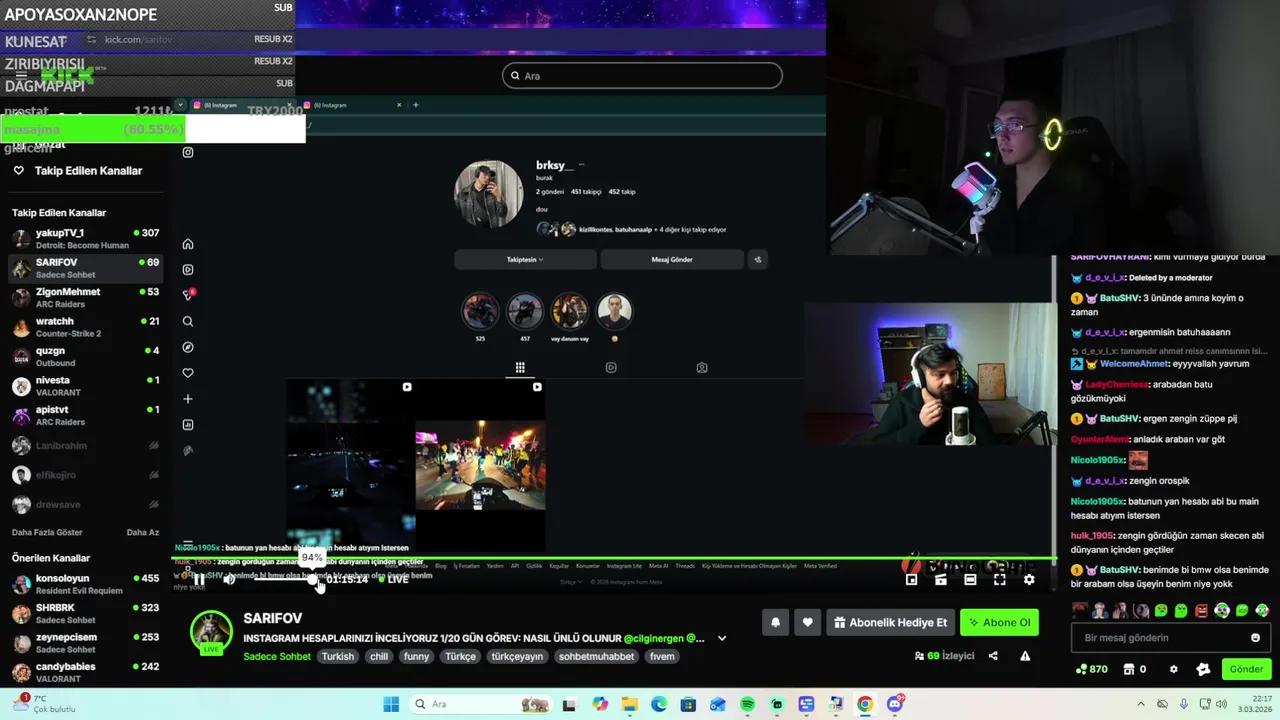
Task: Open channel points 870 balance
Action: [x=1091, y=669]
